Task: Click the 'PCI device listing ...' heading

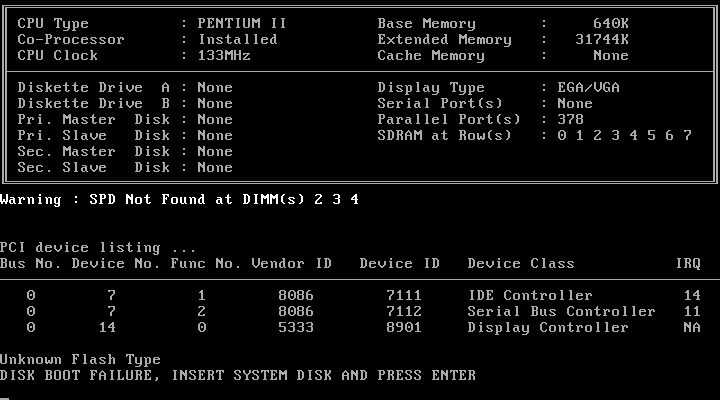Action: point(98,248)
